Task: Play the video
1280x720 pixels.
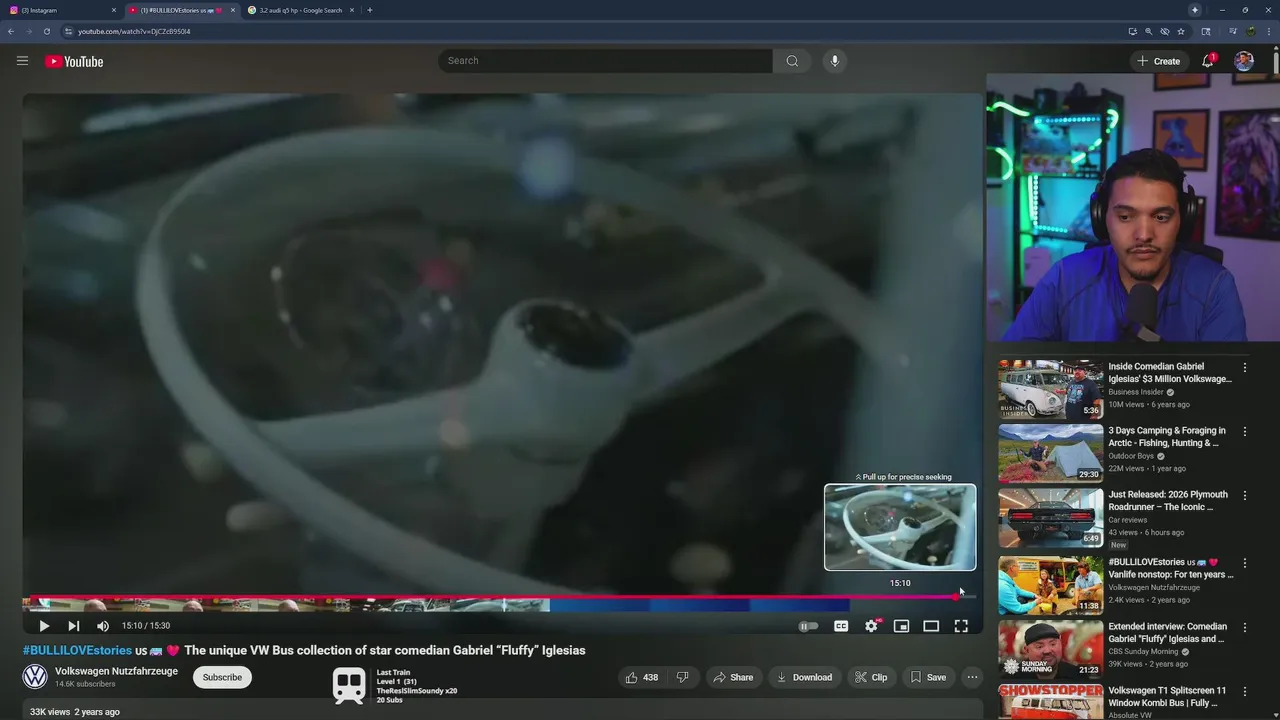Action: 44,626
